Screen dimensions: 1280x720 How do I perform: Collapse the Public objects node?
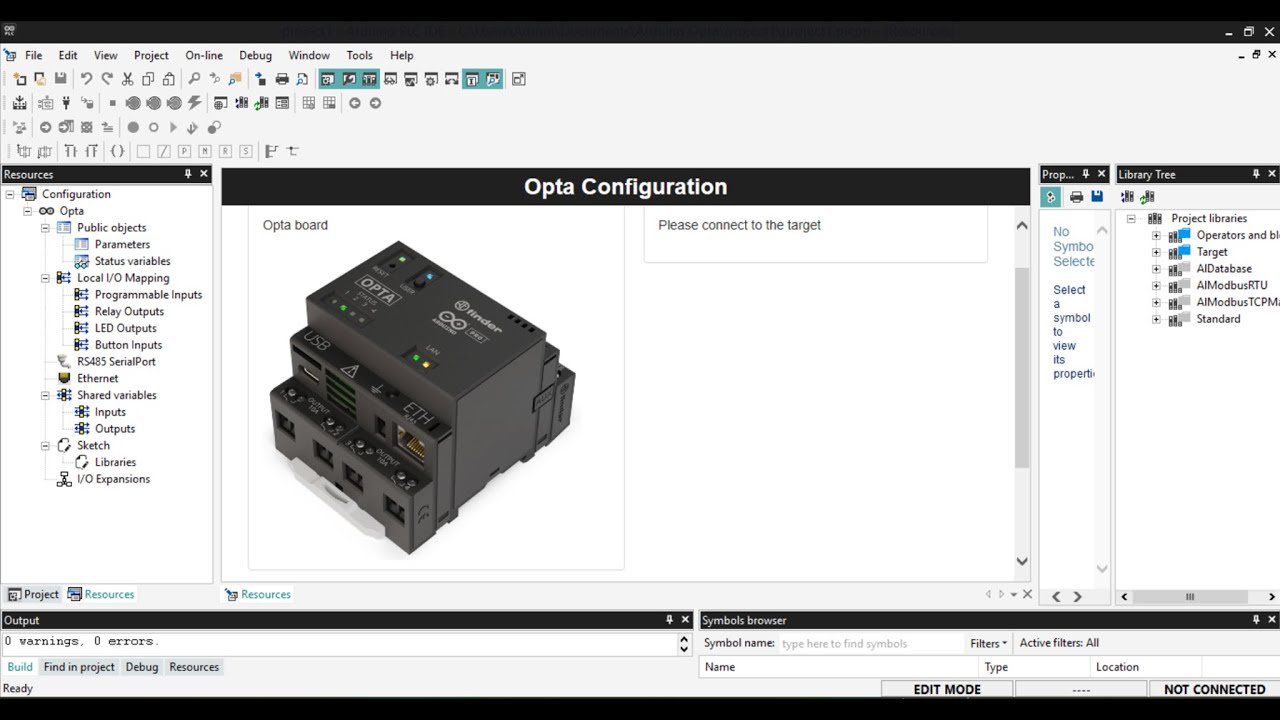tap(45, 228)
